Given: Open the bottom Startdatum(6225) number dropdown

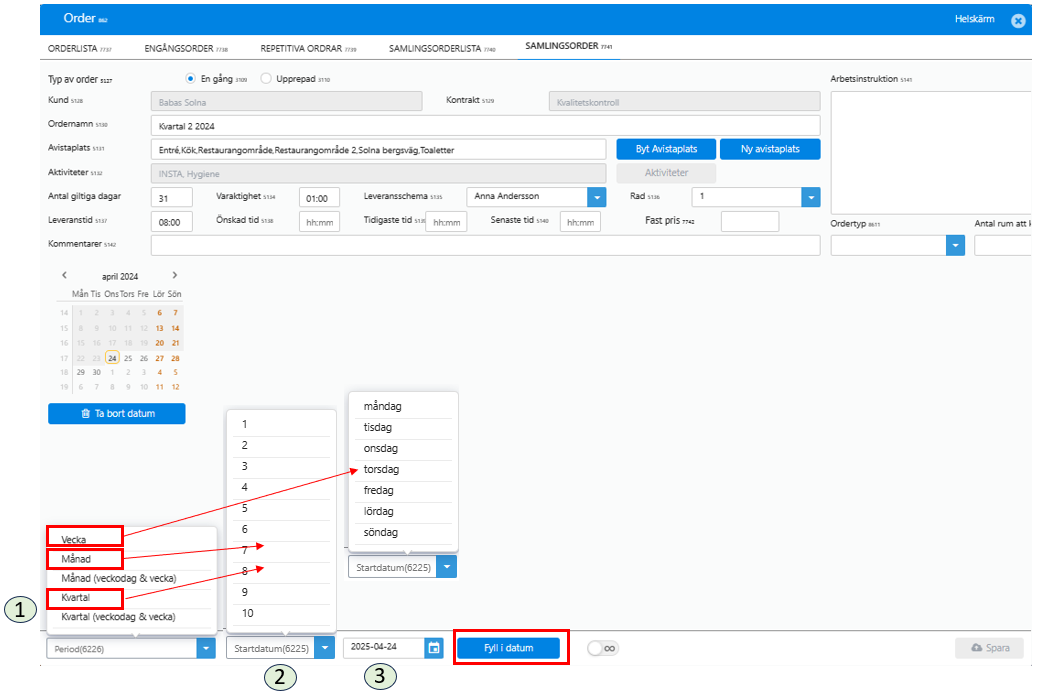Looking at the screenshot, I should coord(324,648).
